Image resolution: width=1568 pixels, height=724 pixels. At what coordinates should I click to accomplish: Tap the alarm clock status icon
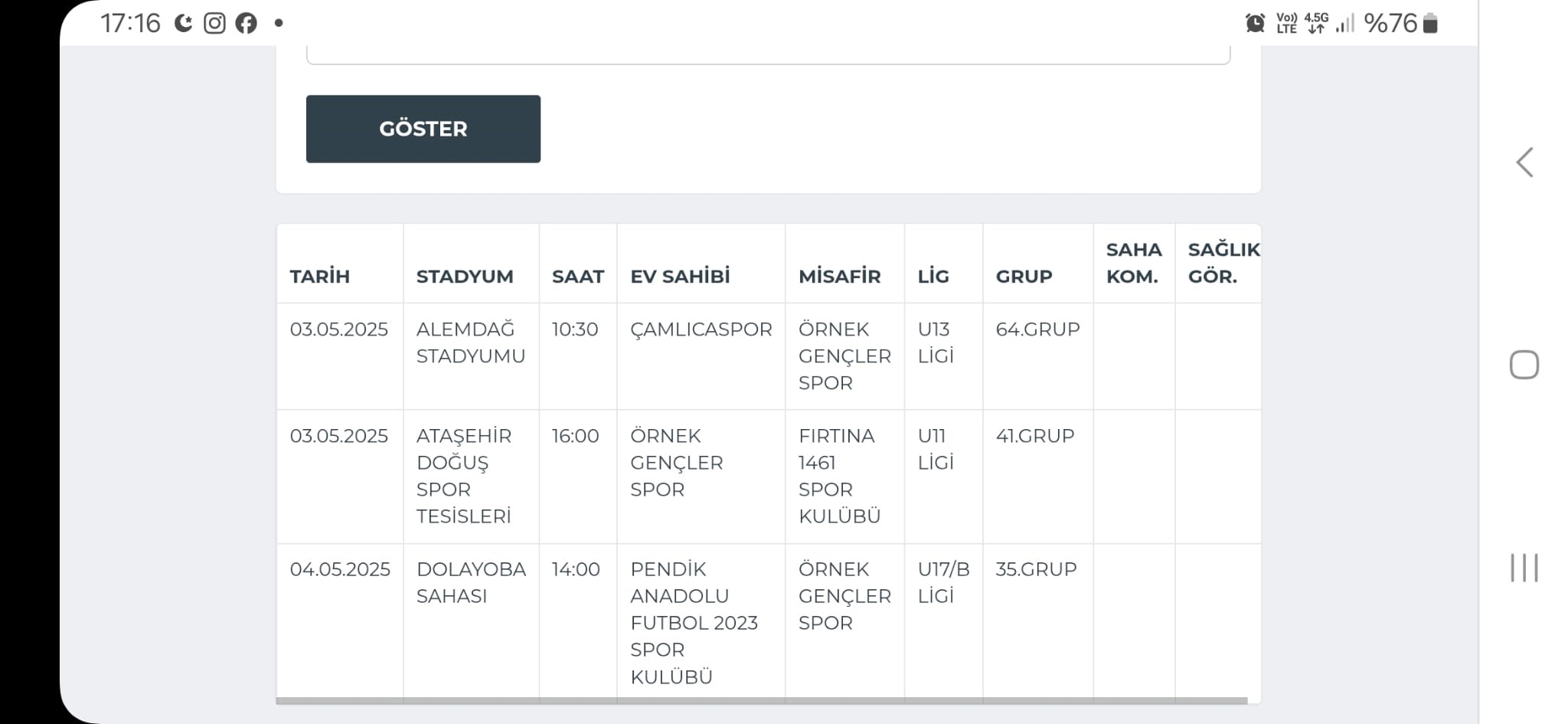1255,23
